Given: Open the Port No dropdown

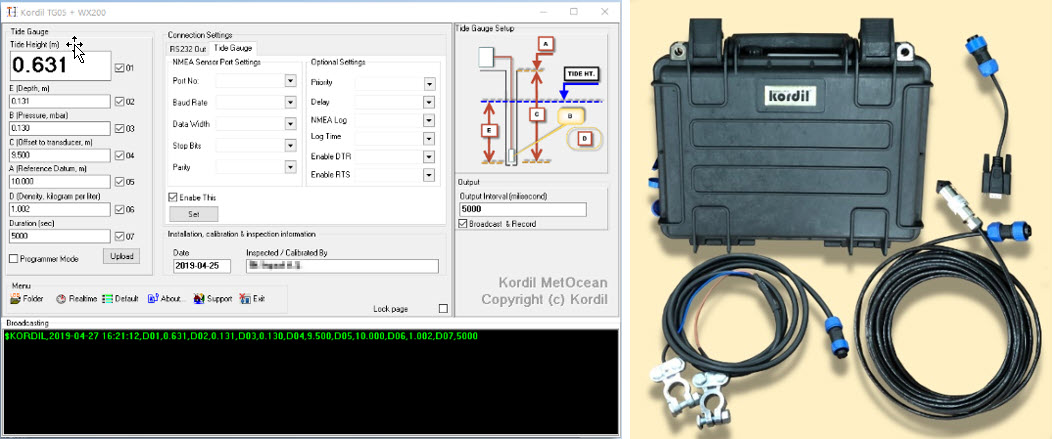Looking at the screenshot, I should pos(290,81).
